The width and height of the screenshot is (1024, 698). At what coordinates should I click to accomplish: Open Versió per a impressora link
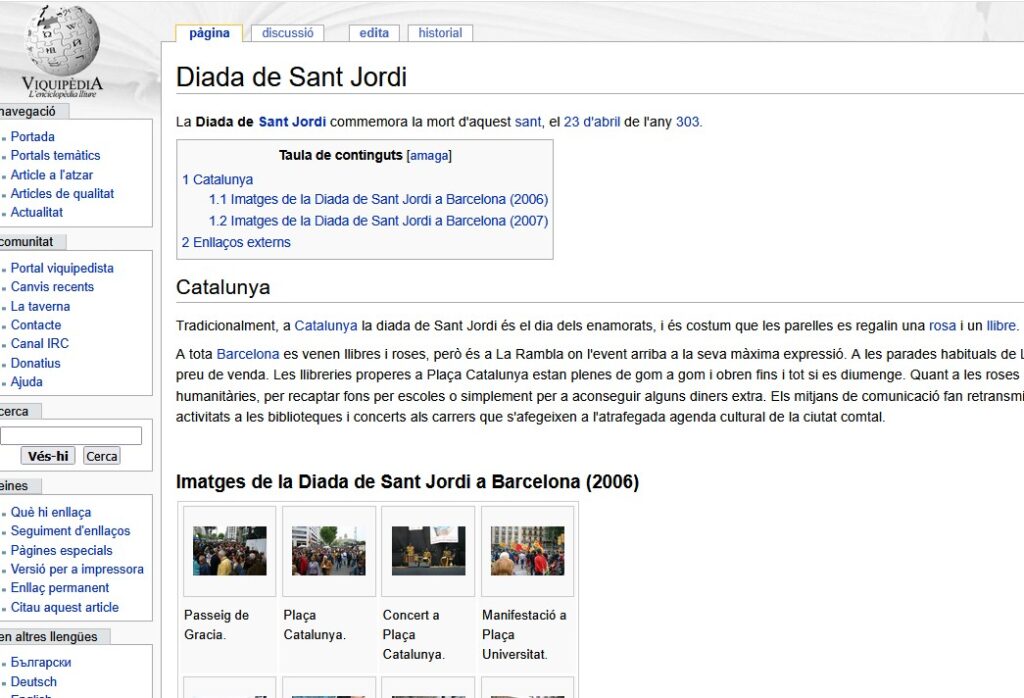tap(77, 569)
